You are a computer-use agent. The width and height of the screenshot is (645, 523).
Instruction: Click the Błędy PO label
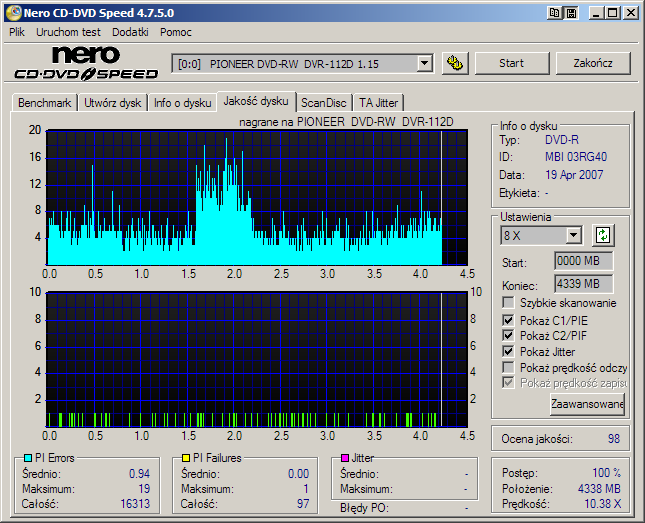pyautogui.click(x=364, y=508)
